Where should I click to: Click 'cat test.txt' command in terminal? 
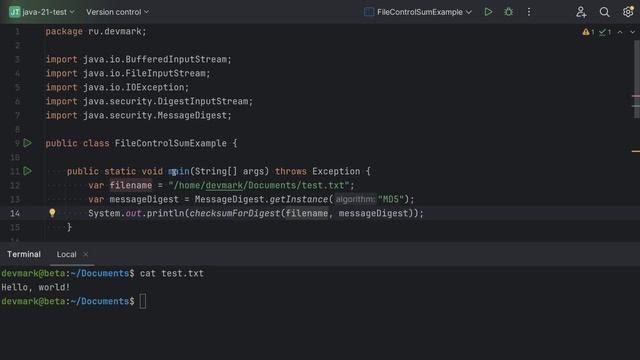[171, 273]
